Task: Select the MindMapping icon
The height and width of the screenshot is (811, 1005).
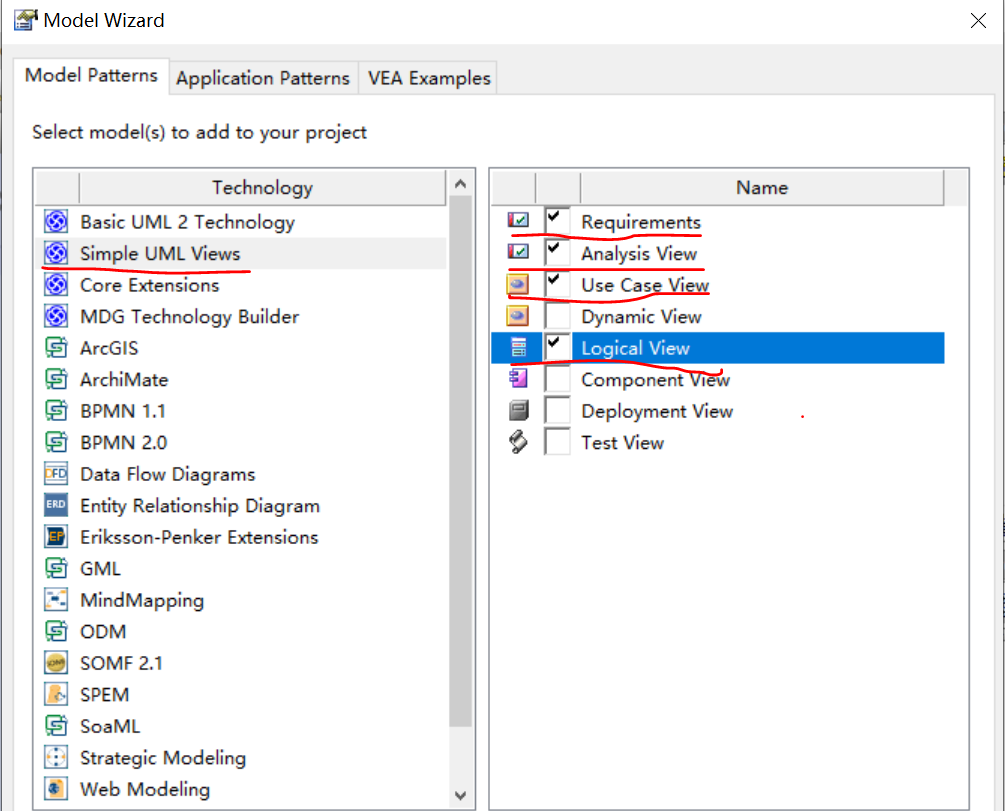Action: point(56,600)
